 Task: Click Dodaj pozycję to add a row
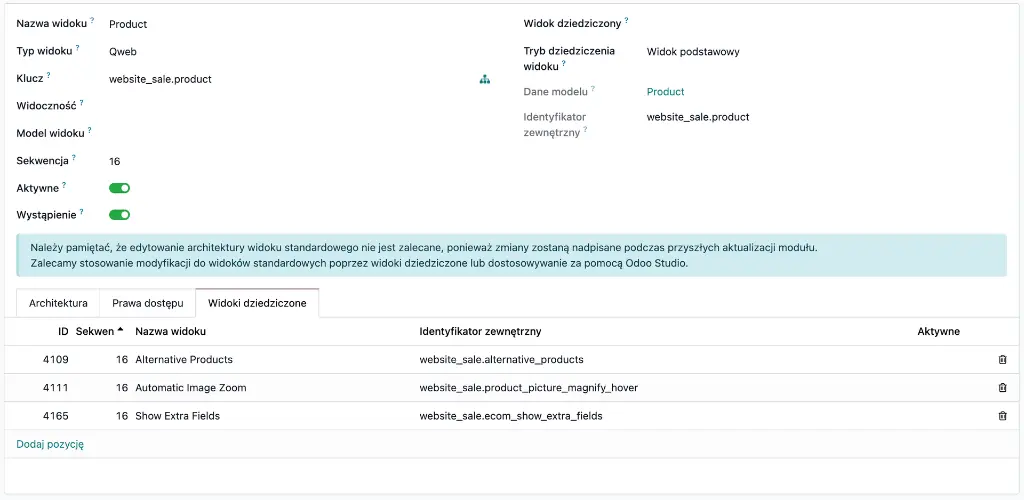(50, 444)
